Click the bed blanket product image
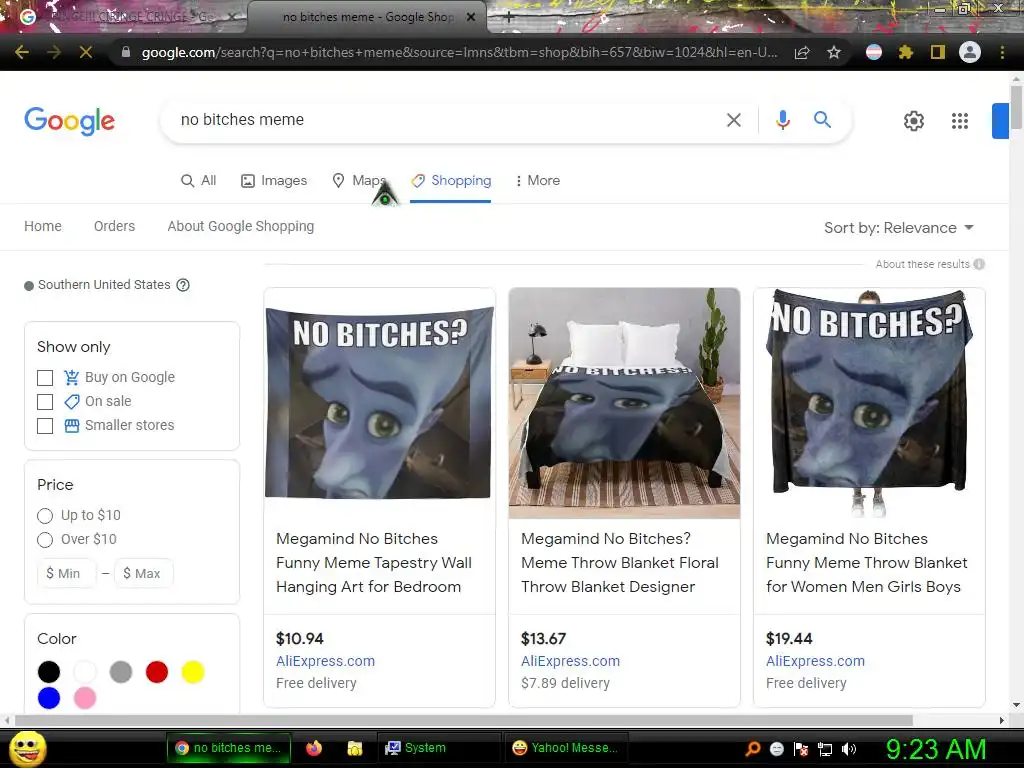The width and height of the screenshot is (1024, 768). click(624, 403)
